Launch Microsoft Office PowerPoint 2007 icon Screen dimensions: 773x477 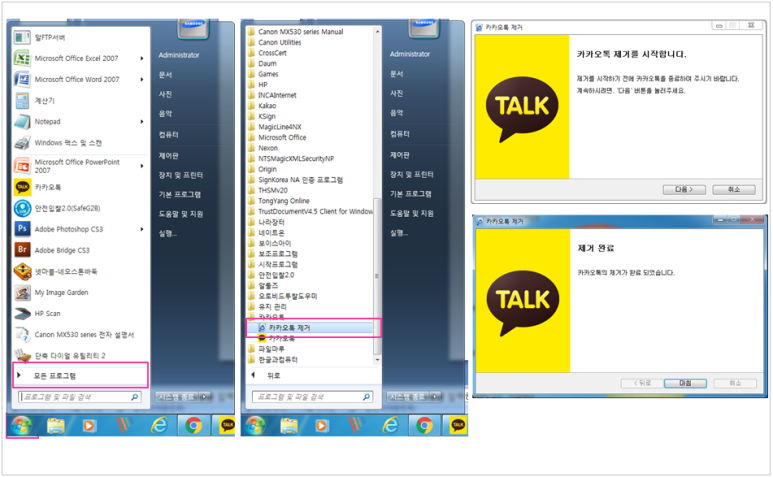[x=22, y=166]
